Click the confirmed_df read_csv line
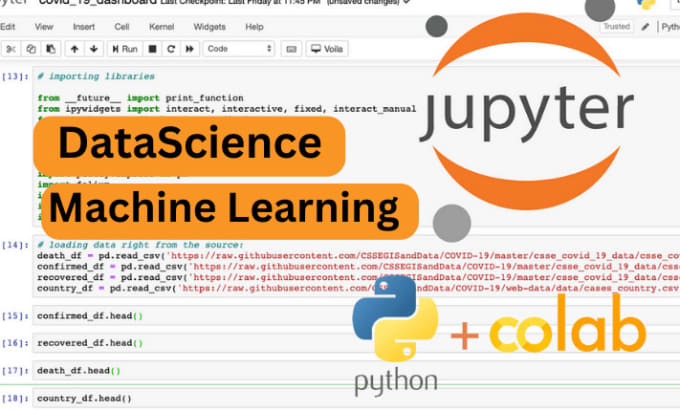 pos(358,267)
